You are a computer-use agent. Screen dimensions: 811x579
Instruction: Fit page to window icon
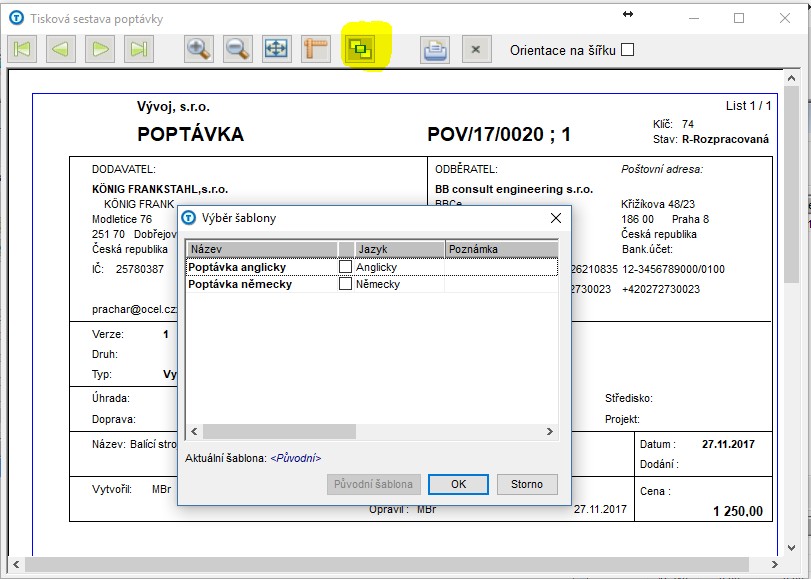tap(277, 49)
